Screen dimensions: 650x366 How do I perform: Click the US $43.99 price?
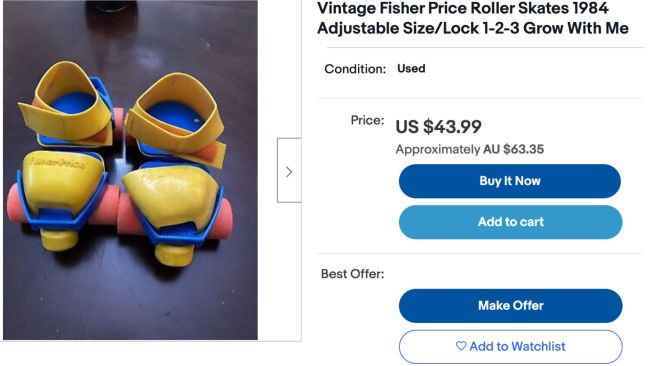pyautogui.click(x=438, y=126)
